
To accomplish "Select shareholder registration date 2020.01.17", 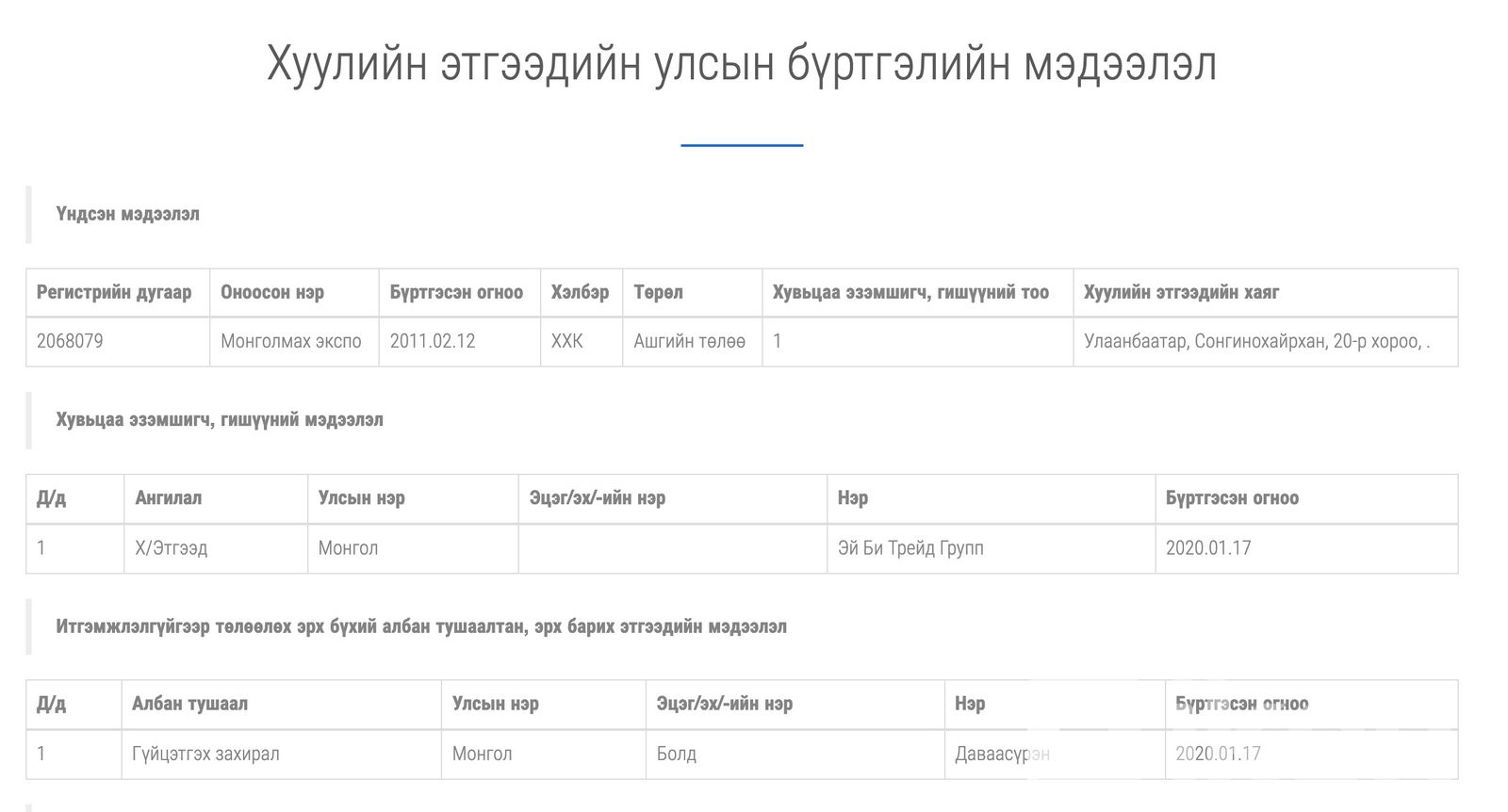I will (1208, 548).
